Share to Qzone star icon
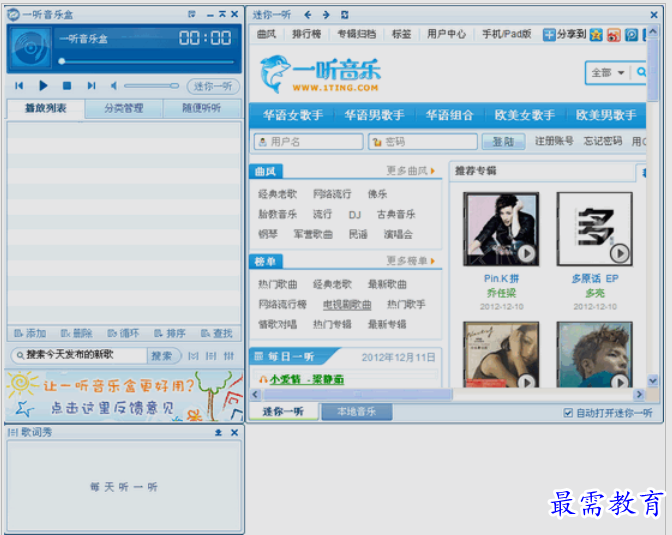The width and height of the screenshot is (672, 535). (596, 35)
